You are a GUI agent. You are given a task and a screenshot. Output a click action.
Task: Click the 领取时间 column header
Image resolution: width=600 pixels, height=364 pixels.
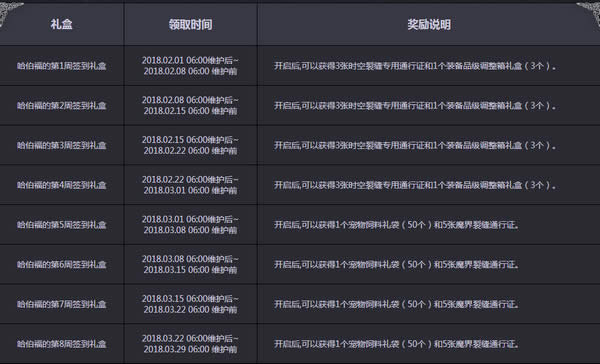point(191,24)
